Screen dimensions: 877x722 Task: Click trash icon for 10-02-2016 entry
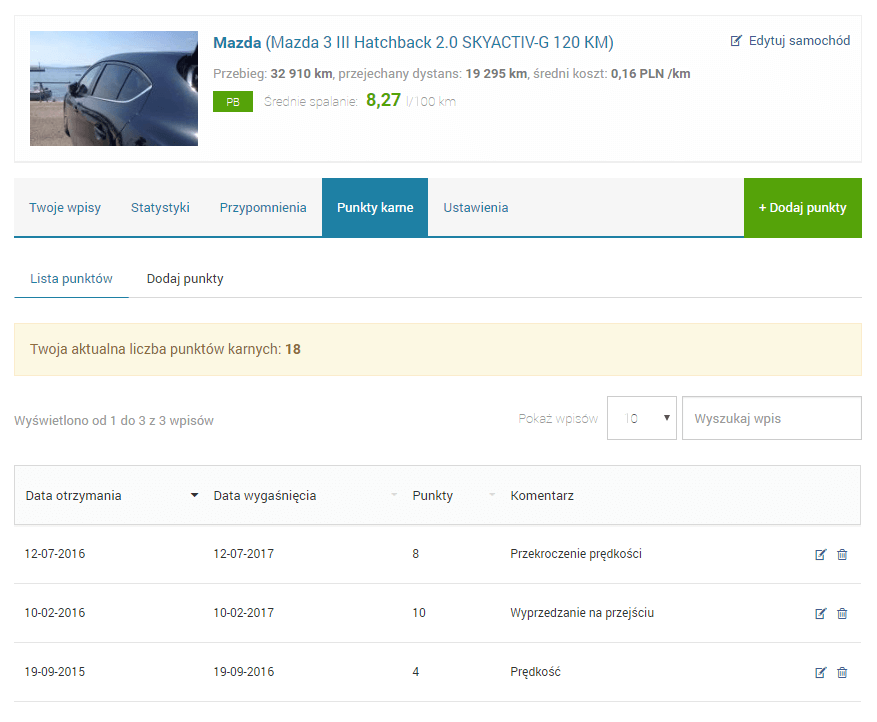tap(842, 613)
